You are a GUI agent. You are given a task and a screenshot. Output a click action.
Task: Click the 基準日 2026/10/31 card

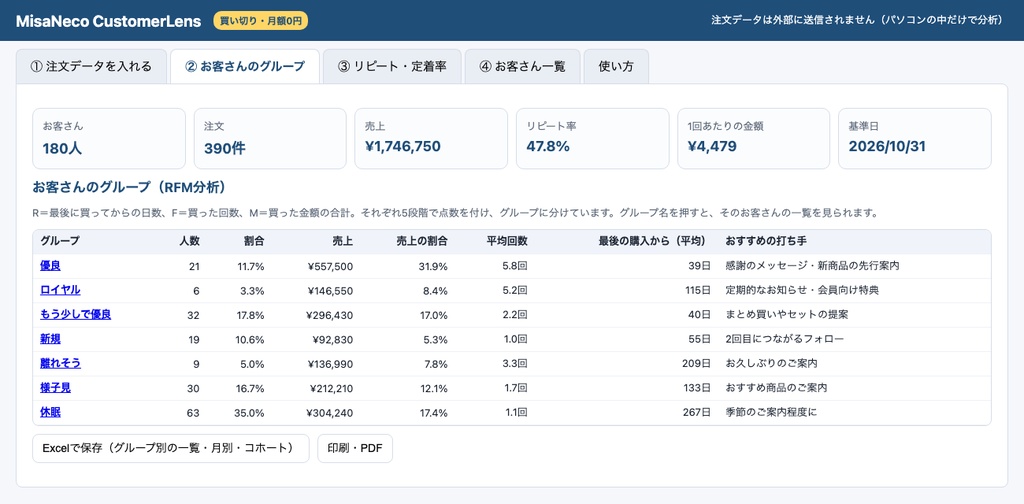tap(914, 138)
